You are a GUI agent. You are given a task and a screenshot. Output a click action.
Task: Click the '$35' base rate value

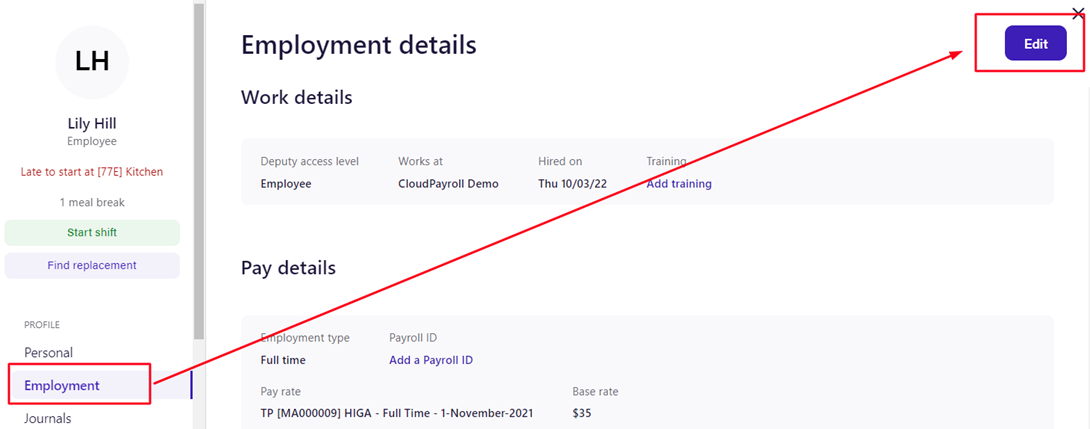(x=582, y=413)
